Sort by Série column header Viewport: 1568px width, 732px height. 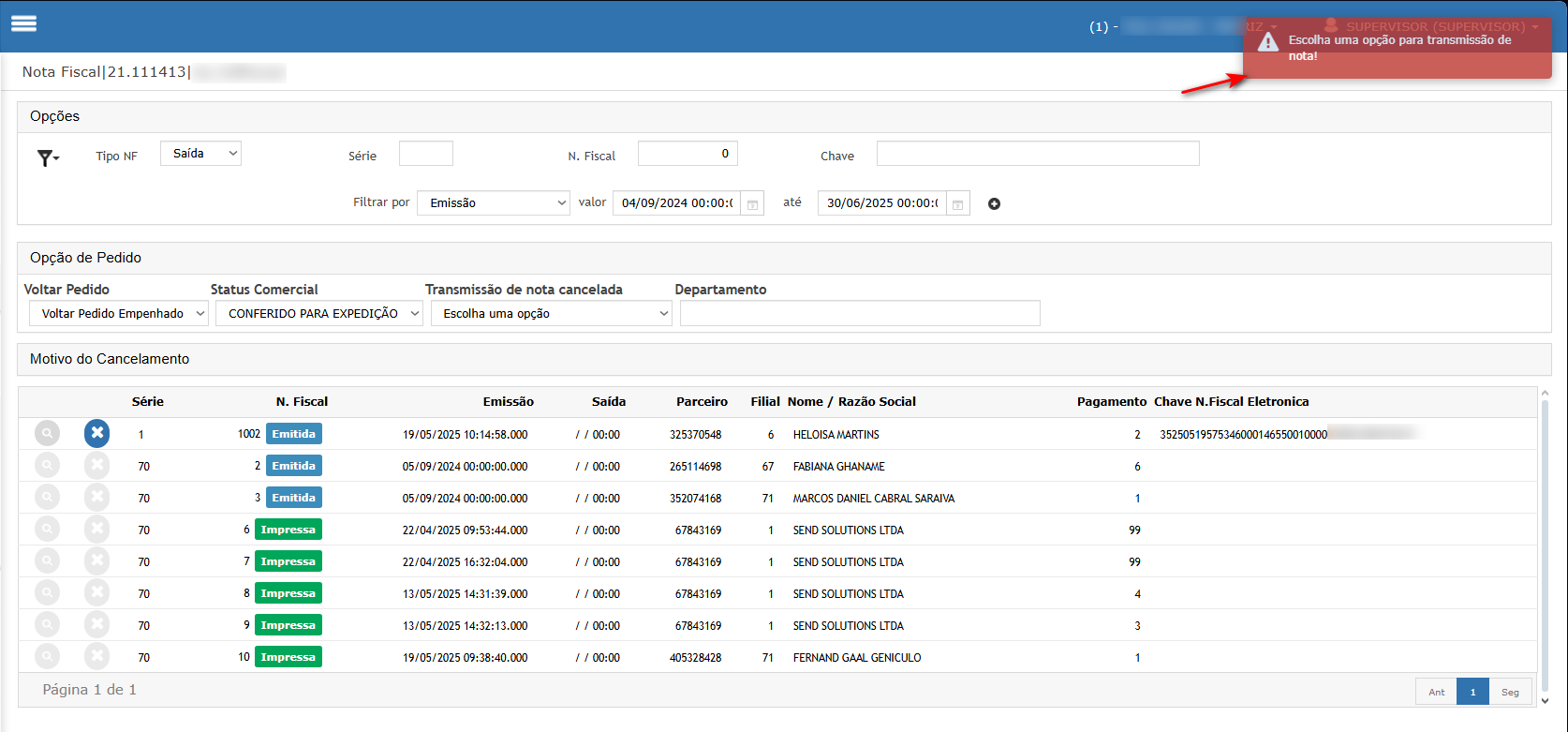tap(148, 401)
